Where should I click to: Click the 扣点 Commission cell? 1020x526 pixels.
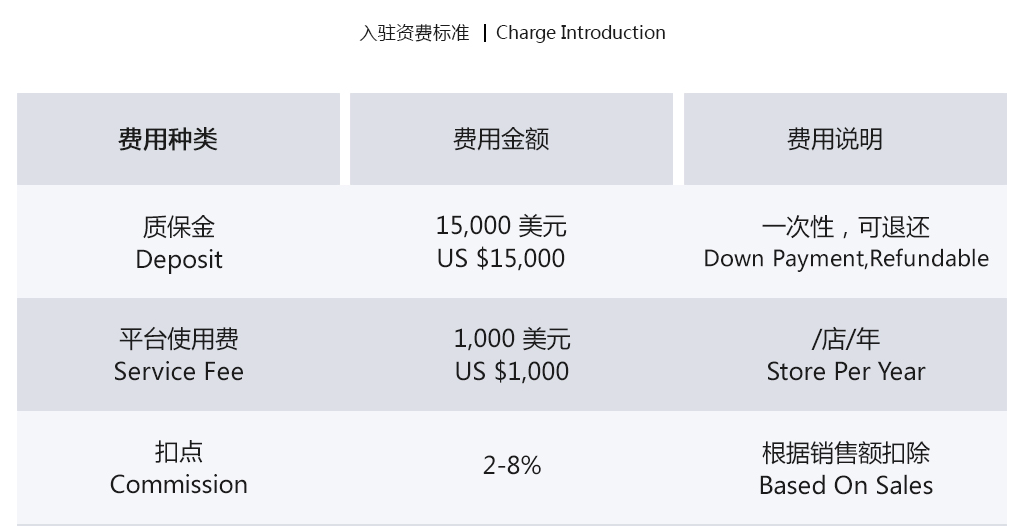[178, 467]
